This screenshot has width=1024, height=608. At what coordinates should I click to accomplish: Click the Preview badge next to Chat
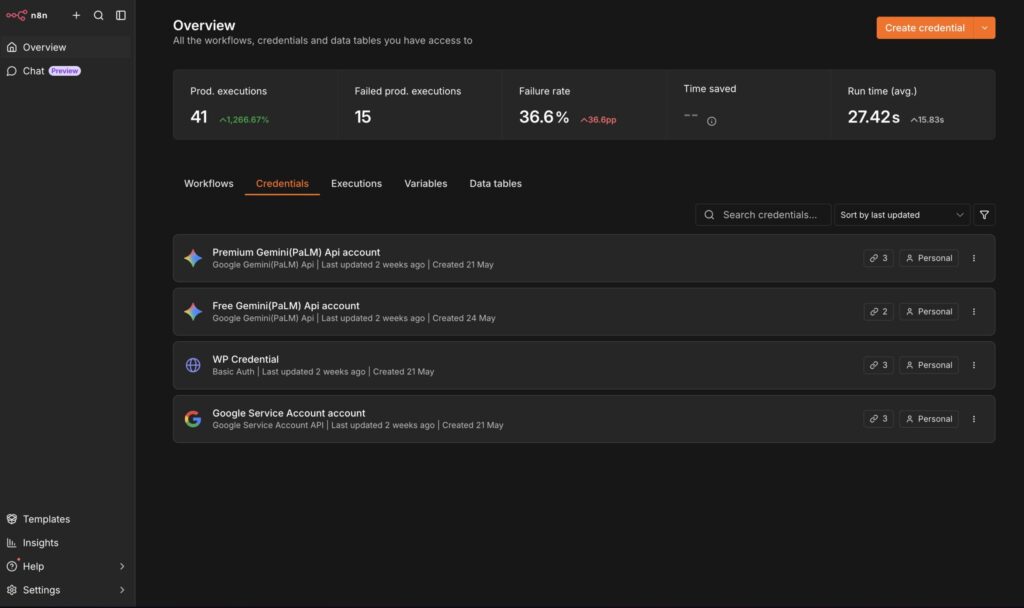(x=65, y=71)
